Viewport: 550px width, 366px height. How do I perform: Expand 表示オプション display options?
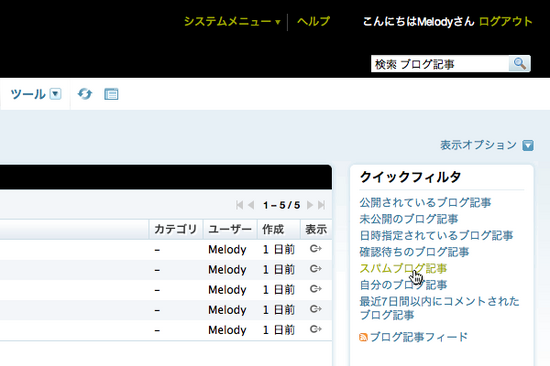487,145
